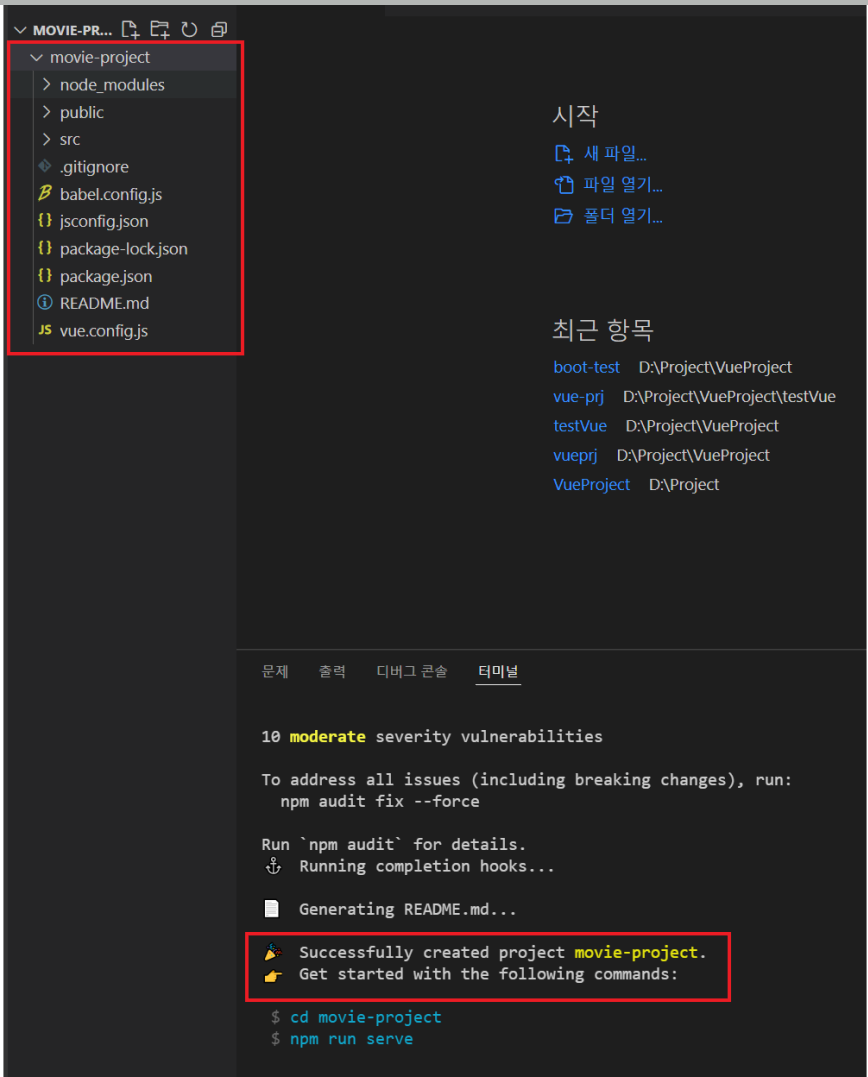Screen dimensions: 868x1077
Task: Open recent item testVue
Action: tap(580, 426)
